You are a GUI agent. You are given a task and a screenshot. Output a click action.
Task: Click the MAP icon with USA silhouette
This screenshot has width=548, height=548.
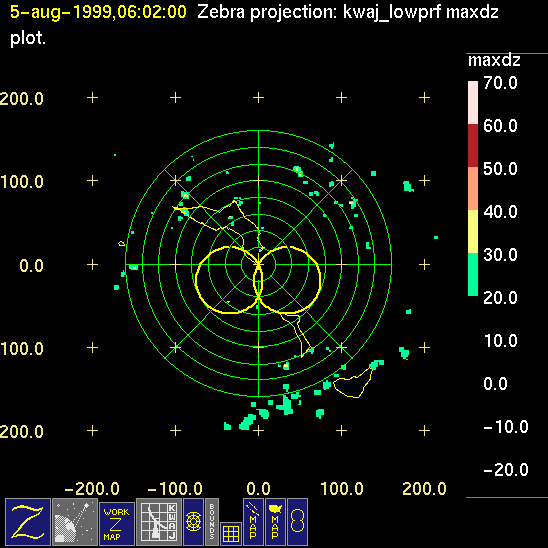point(275,522)
